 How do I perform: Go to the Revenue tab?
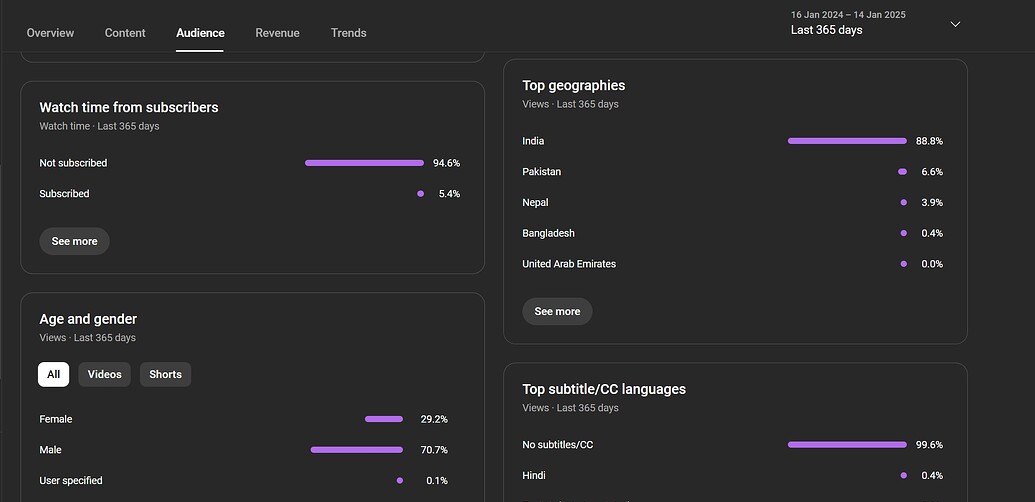(x=277, y=33)
